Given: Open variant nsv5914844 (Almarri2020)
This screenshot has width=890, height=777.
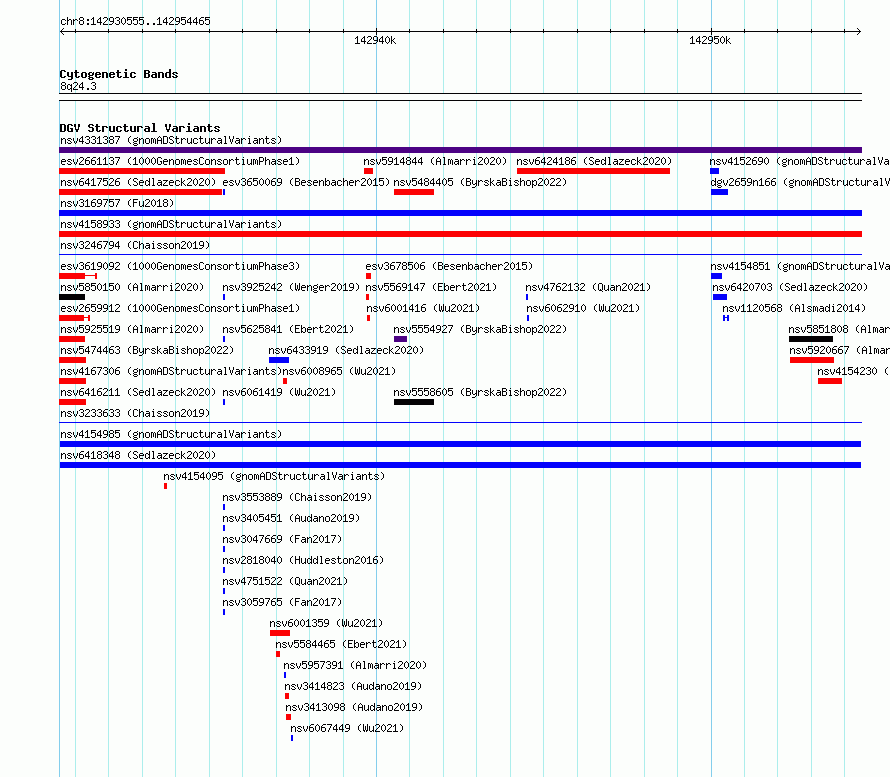Looking at the screenshot, I should pyautogui.click(x=435, y=161).
